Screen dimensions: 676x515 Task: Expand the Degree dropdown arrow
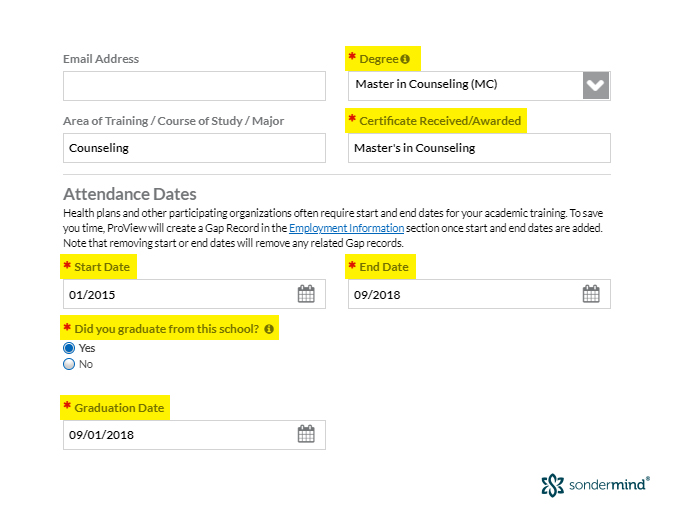(x=596, y=85)
